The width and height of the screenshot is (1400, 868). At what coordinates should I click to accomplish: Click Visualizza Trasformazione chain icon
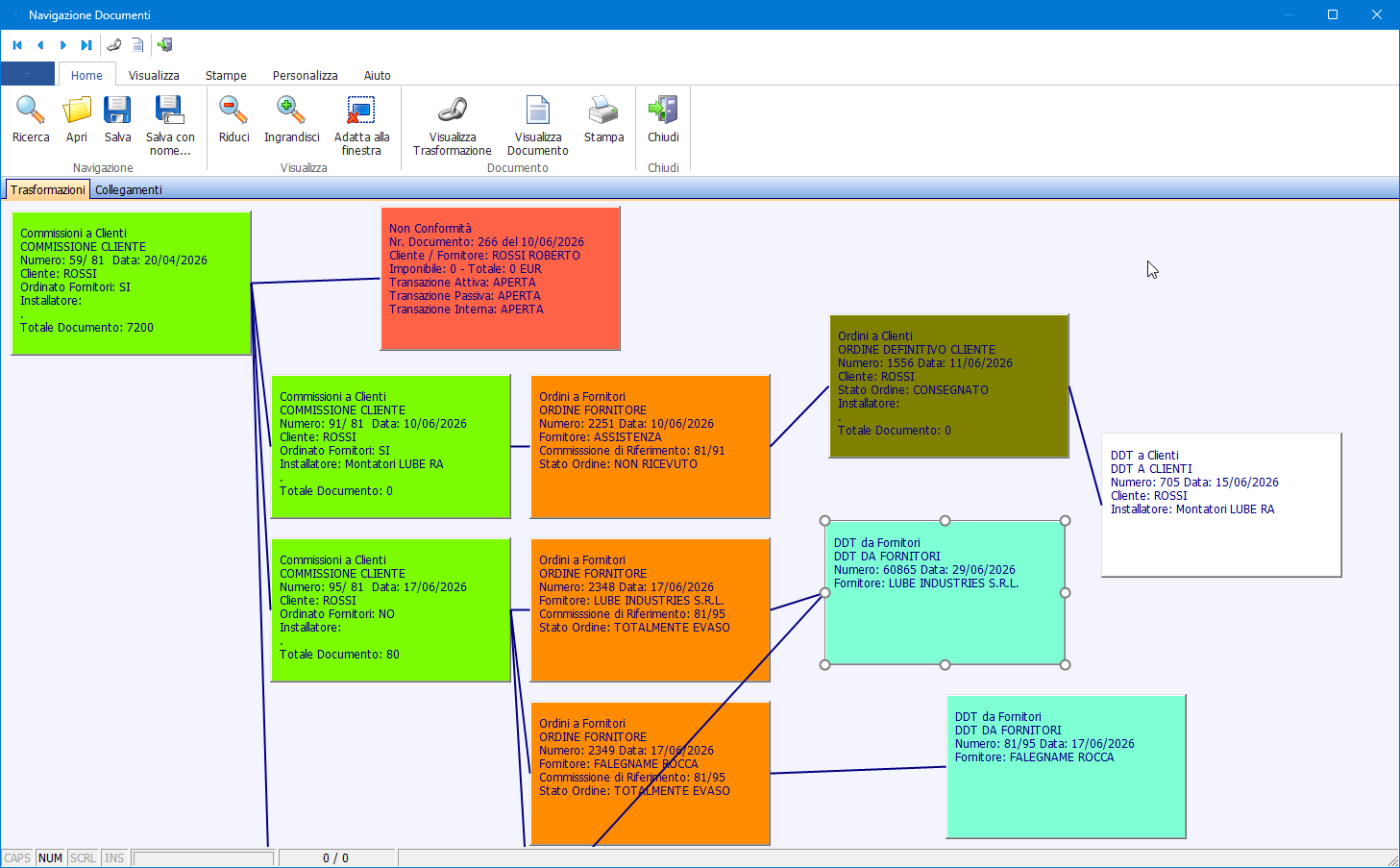pyautogui.click(x=453, y=110)
